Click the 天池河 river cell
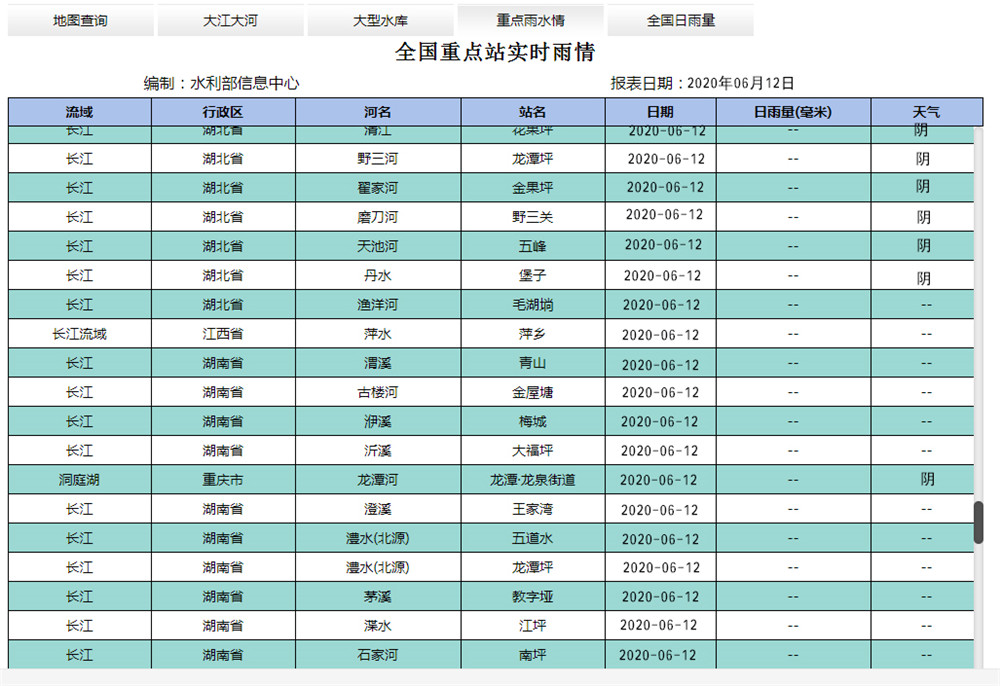The width and height of the screenshot is (1000, 686). (378, 246)
